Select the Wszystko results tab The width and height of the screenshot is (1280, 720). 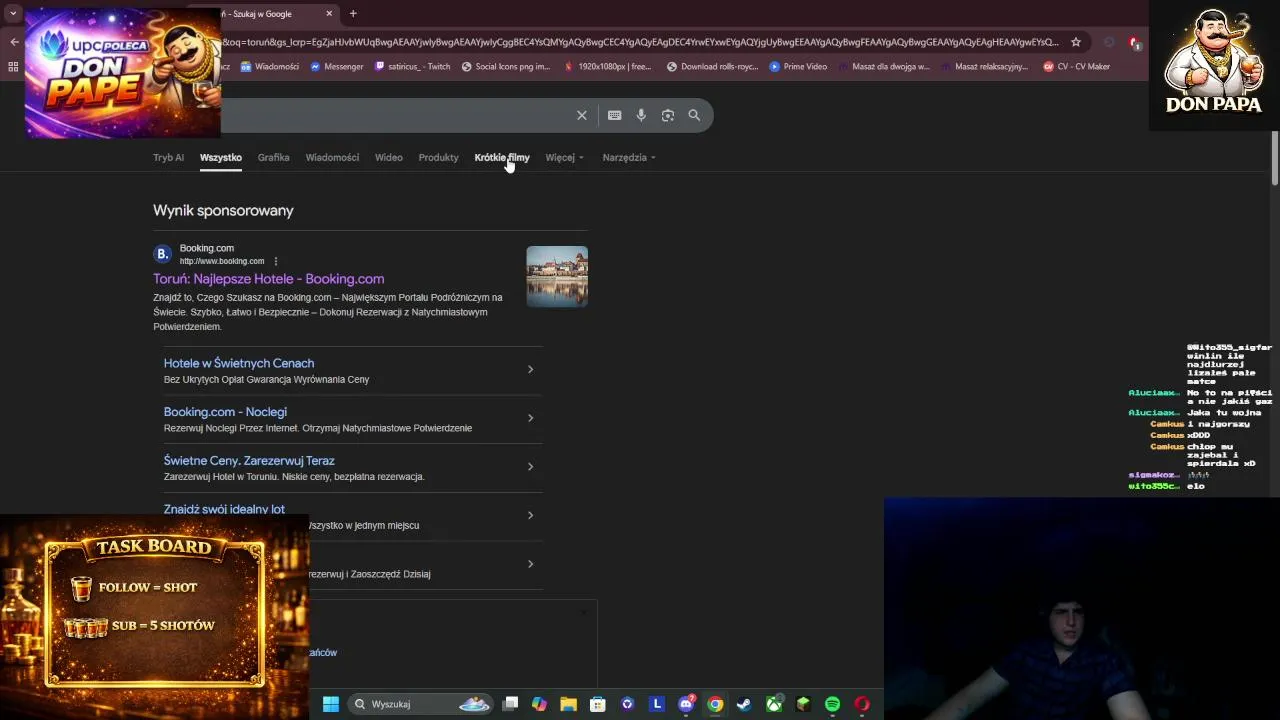point(221,157)
